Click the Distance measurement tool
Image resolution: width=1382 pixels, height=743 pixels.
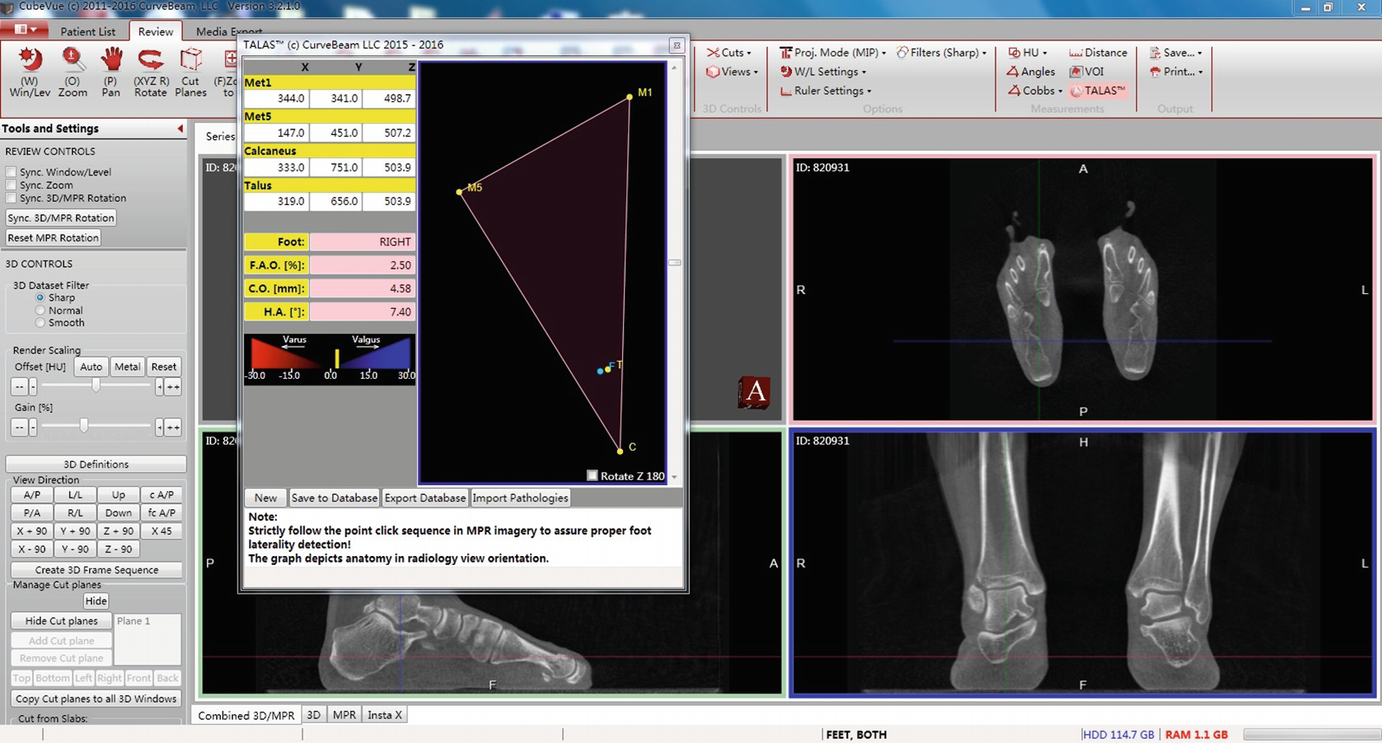pyautogui.click(x=1098, y=53)
